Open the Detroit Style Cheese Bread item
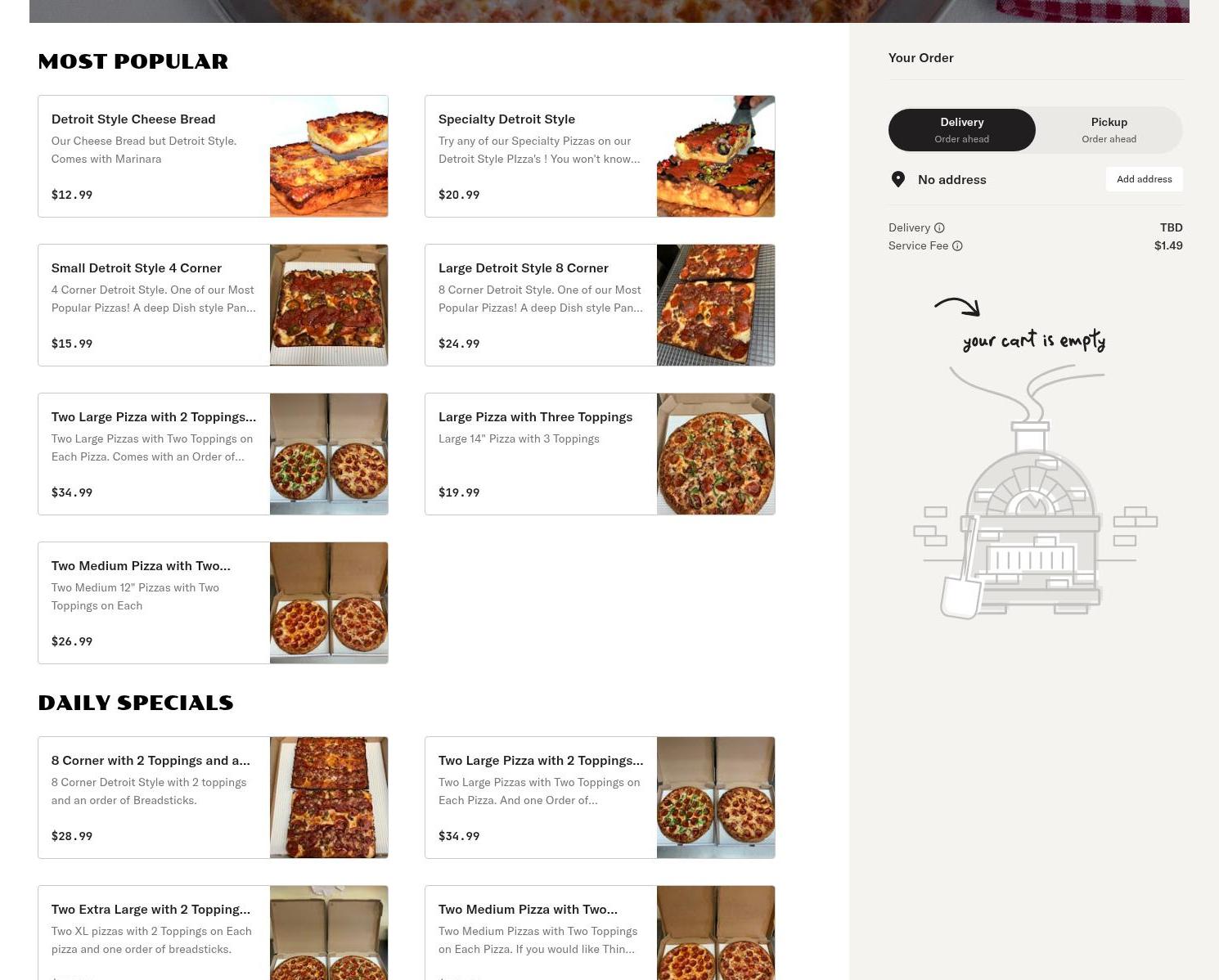This screenshot has width=1219, height=980. tap(213, 156)
